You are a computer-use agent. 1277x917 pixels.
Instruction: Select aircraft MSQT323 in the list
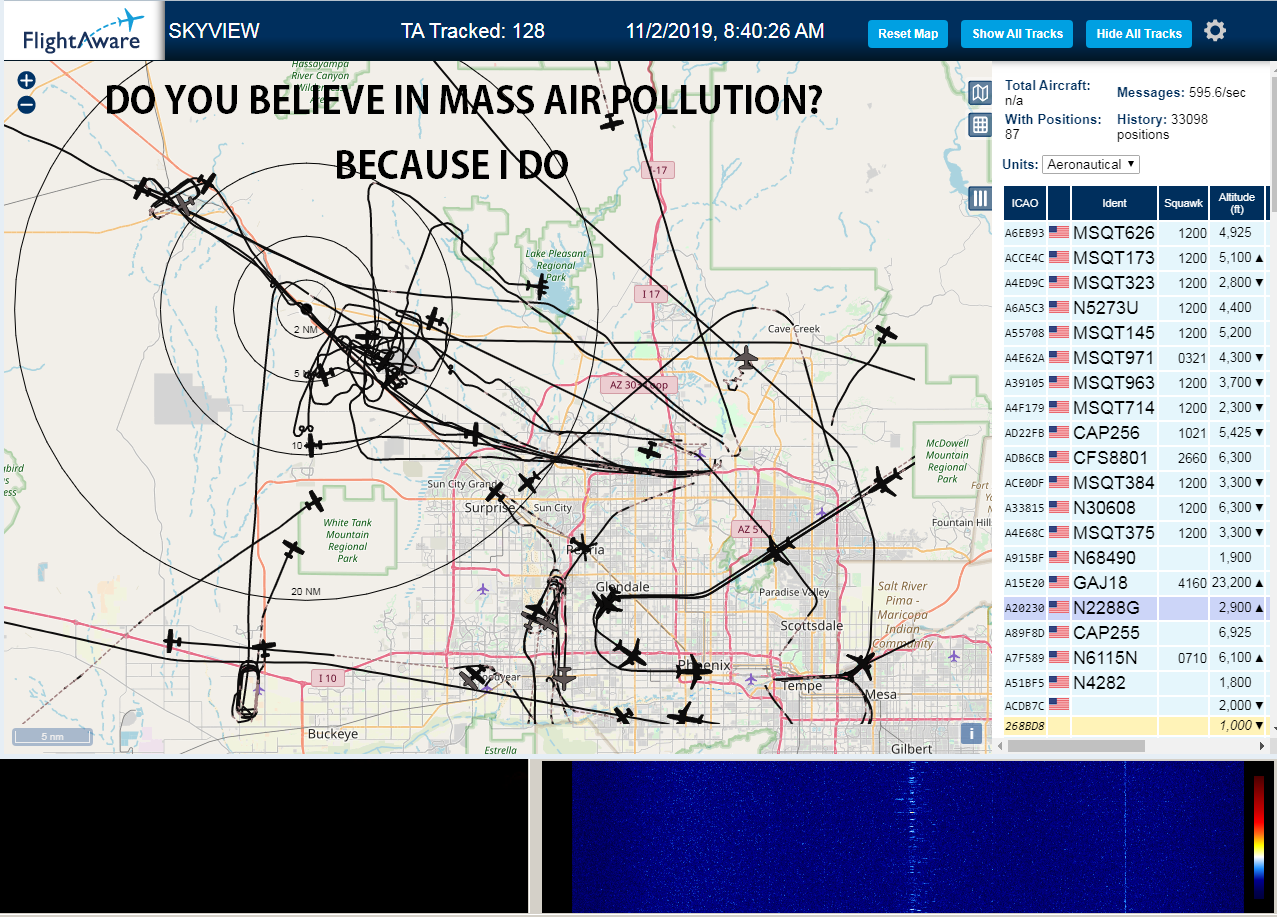click(x=1114, y=283)
